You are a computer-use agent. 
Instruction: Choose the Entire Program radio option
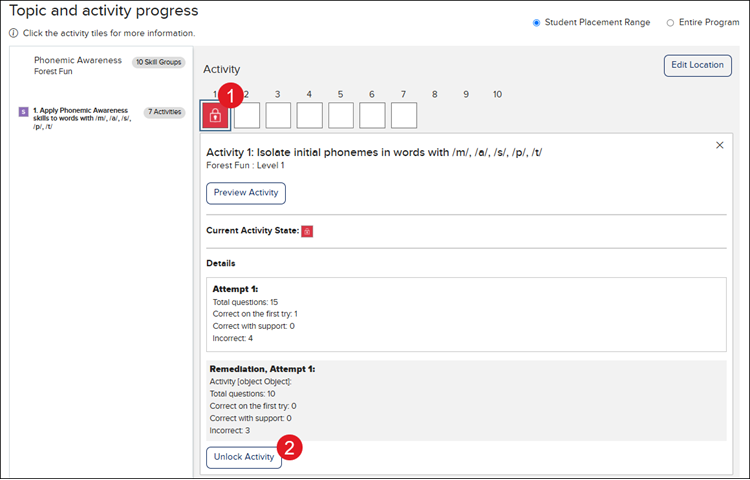click(670, 22)
